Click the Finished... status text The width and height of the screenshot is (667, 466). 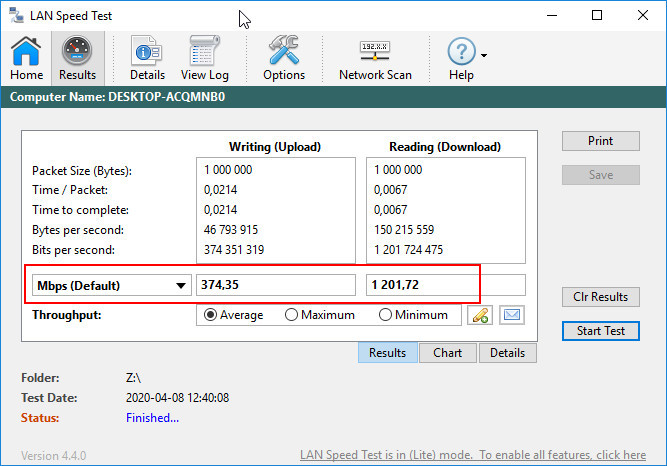152,418
